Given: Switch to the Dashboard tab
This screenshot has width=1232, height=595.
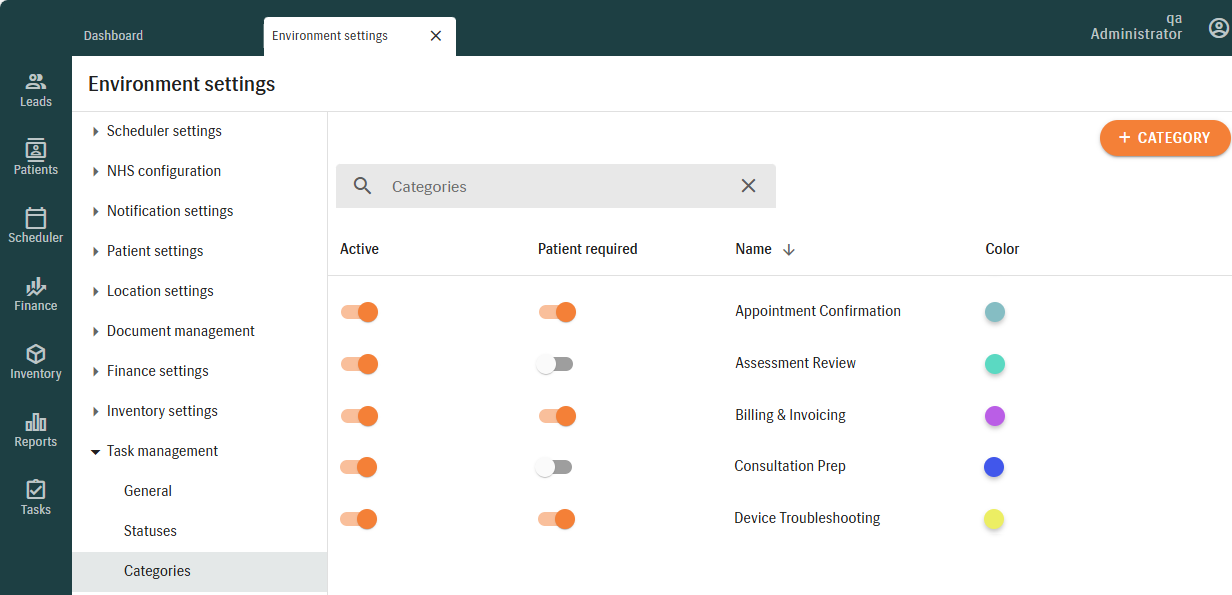Looking at the screenshot, I should [113, 36].
